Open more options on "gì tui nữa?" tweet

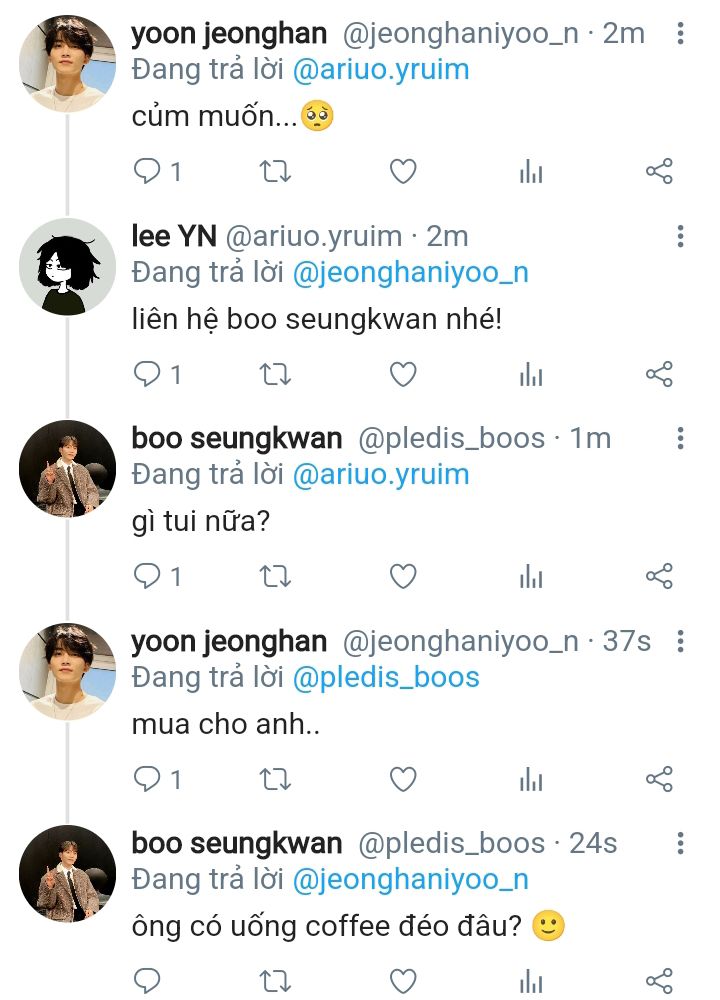pyautogui.click(x=680, y=439)
